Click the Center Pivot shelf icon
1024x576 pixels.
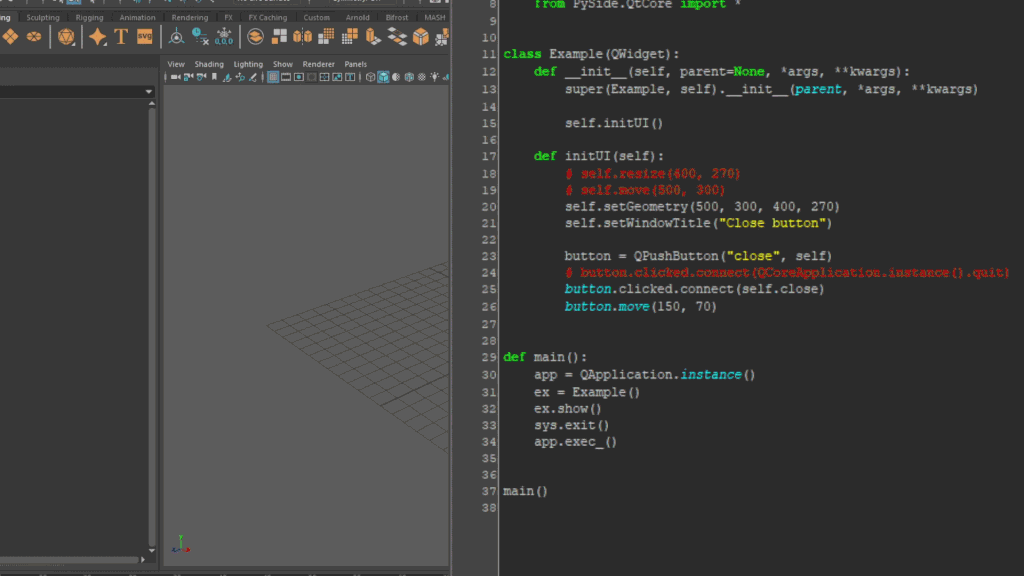coord(176,37)
